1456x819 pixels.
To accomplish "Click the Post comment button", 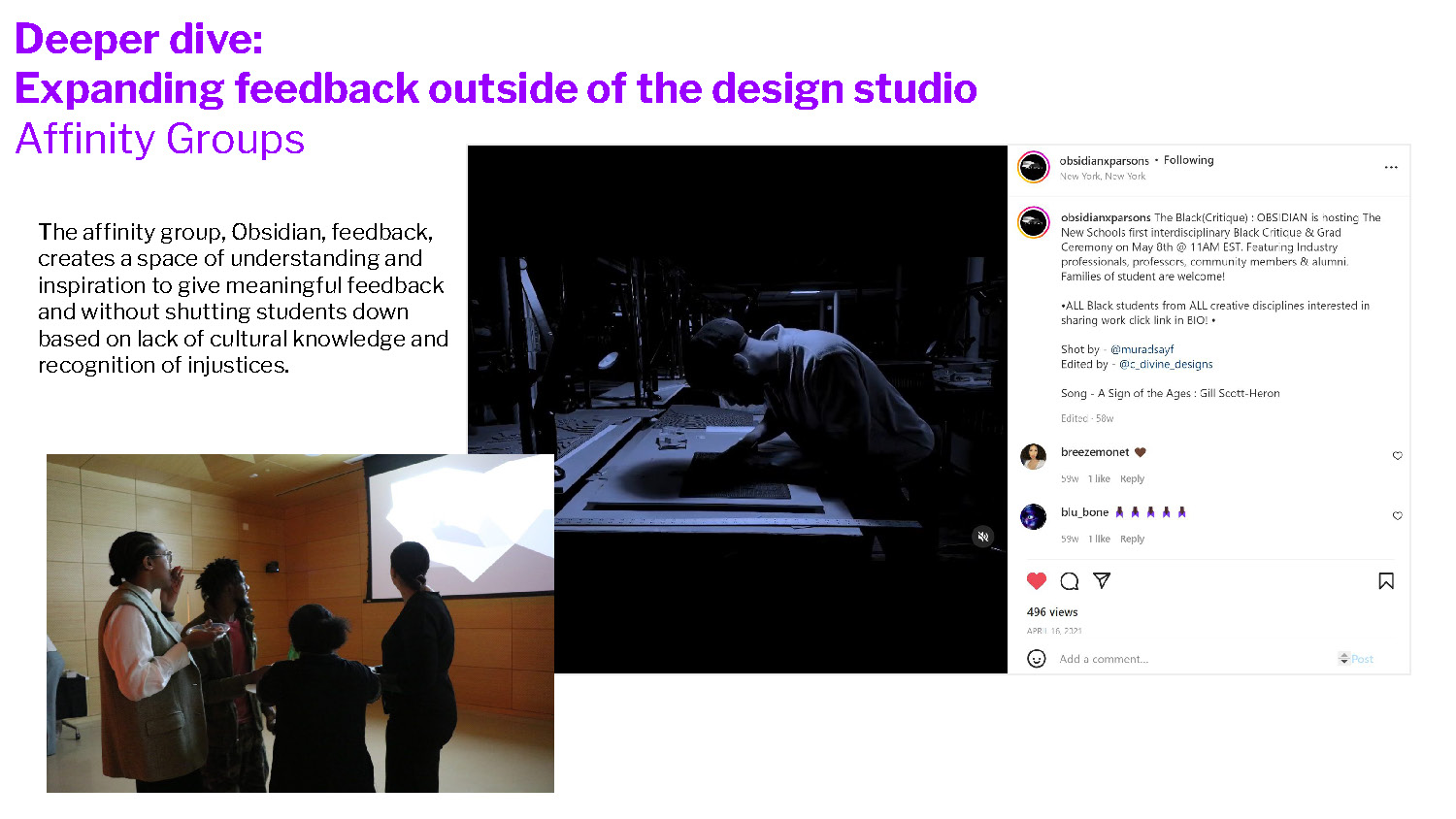I will tap(1362, 659).
